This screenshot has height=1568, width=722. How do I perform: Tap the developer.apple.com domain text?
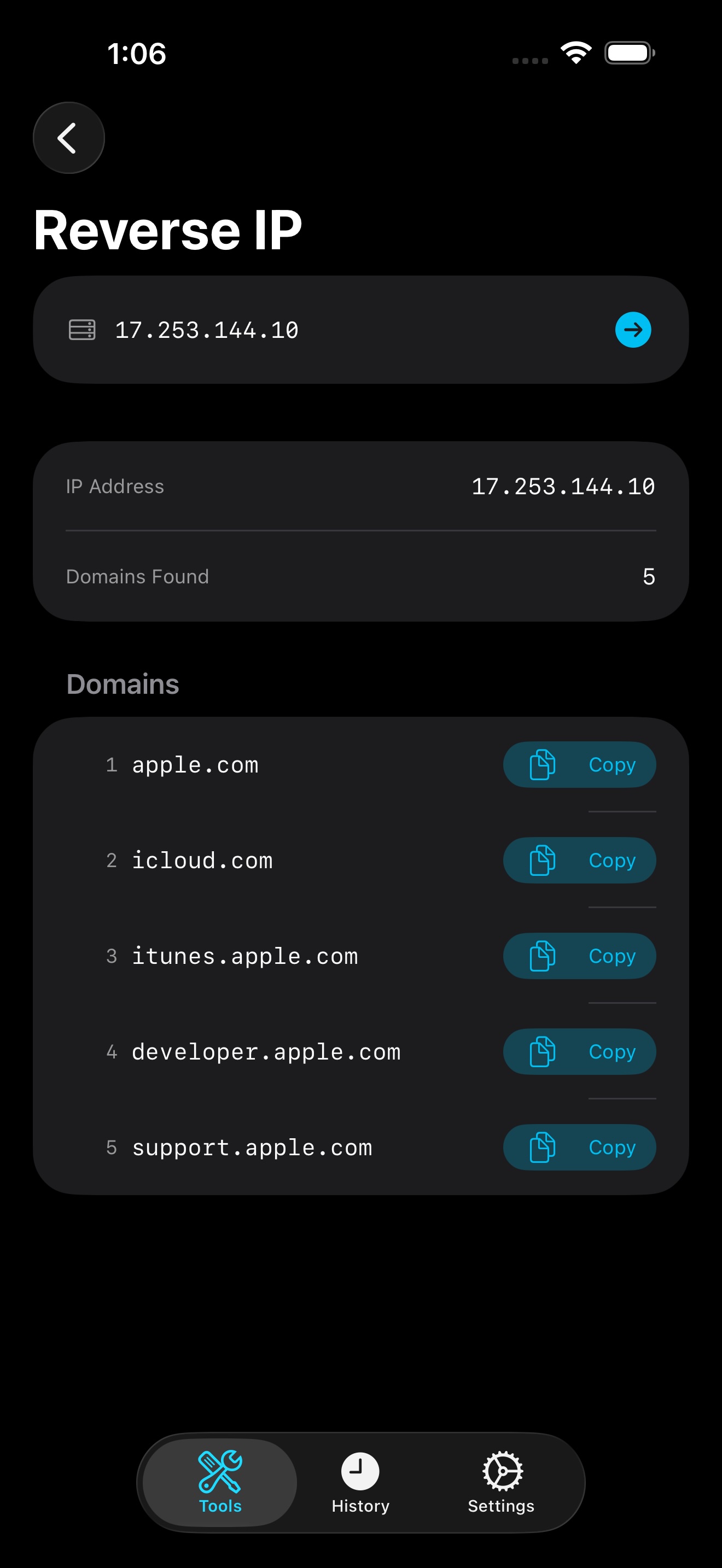tap(266, 1052)
